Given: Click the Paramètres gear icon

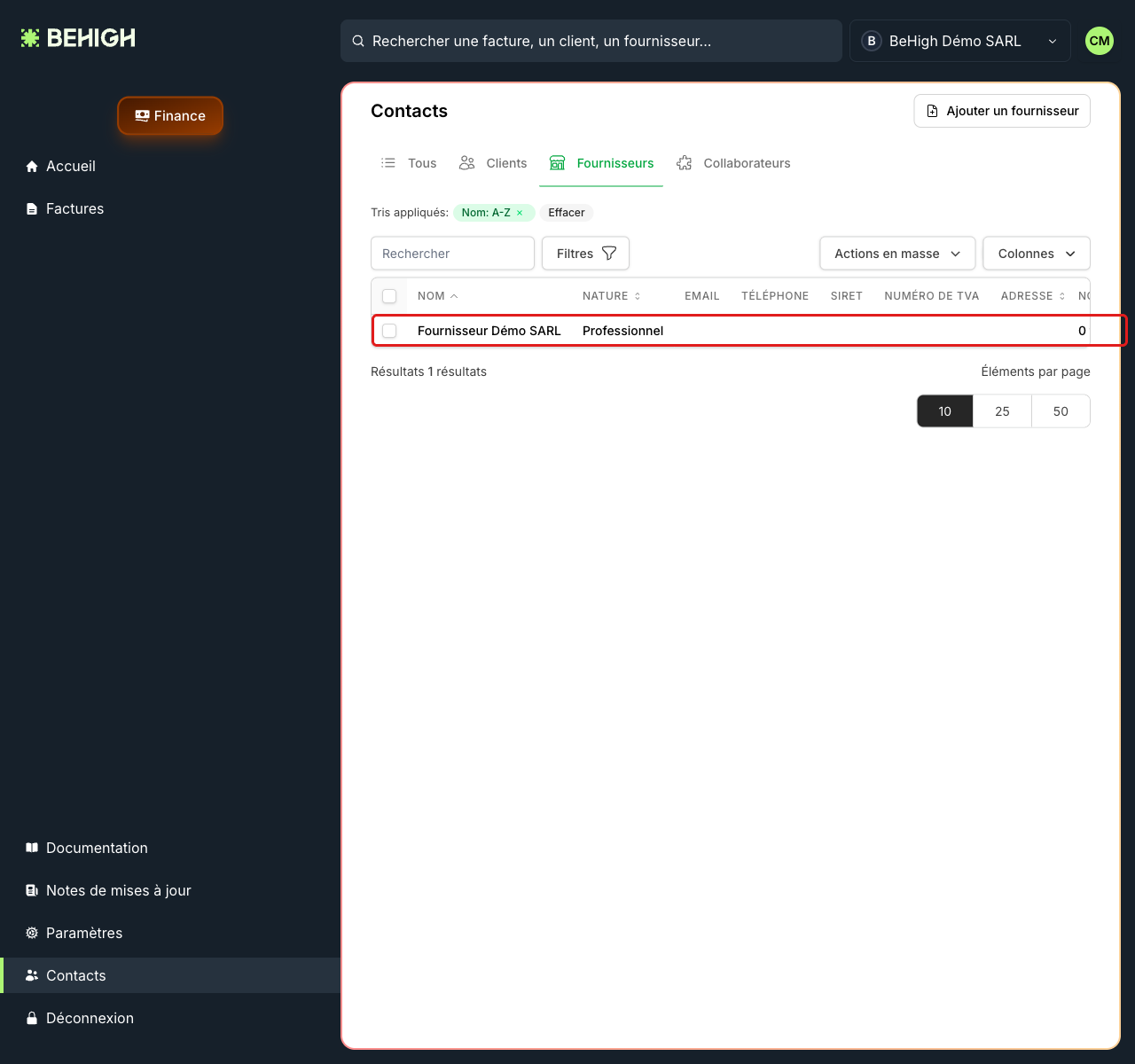Looking at the screenshot, I should click(32, 933).
